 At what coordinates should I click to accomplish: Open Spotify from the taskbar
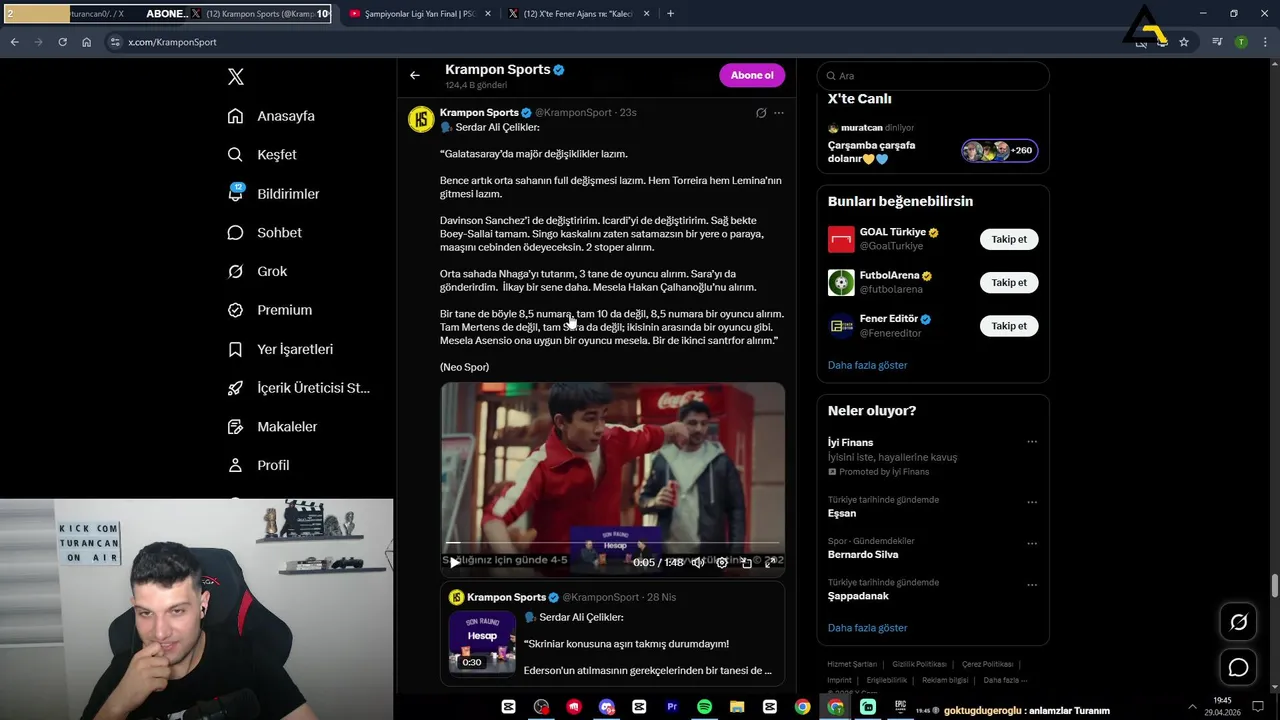(704, 707)
